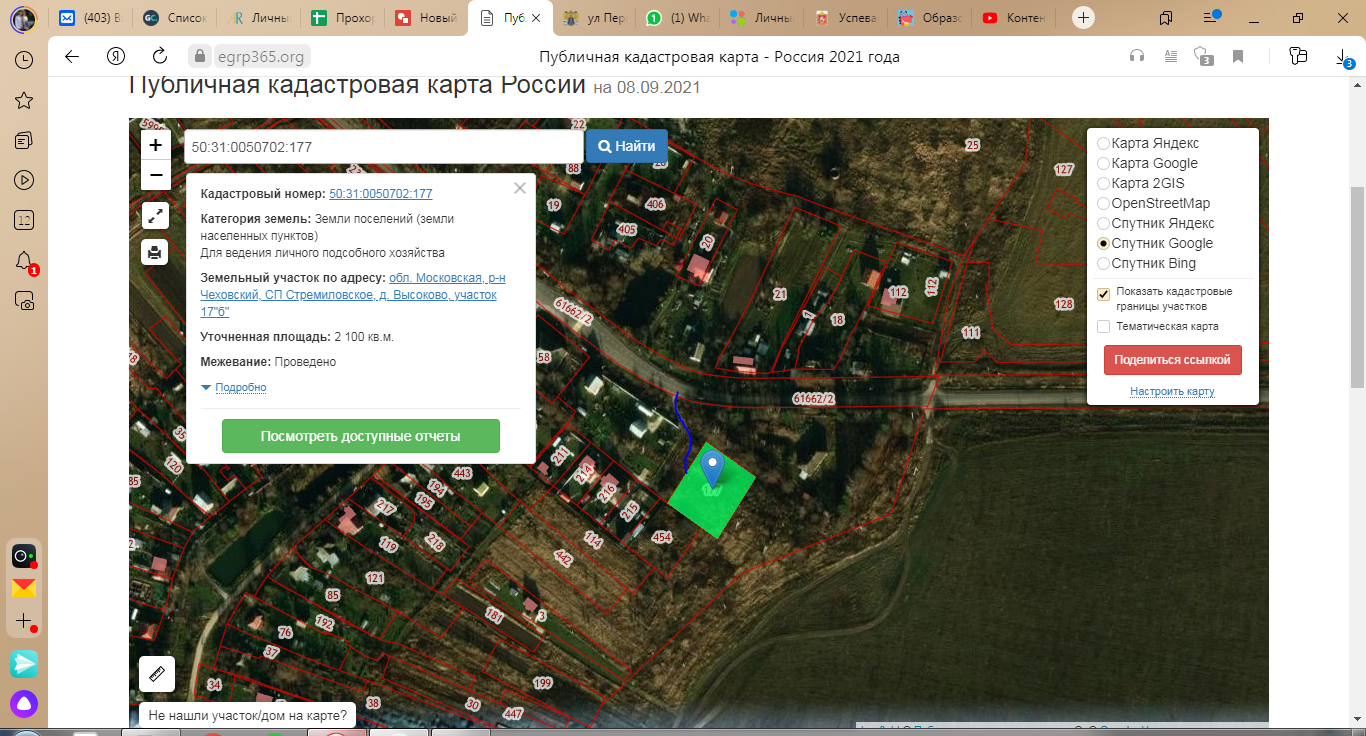Open Yandex home page button
Image resolution: width=1366 pixels, height=736 pixels.
tap(116, 56)
